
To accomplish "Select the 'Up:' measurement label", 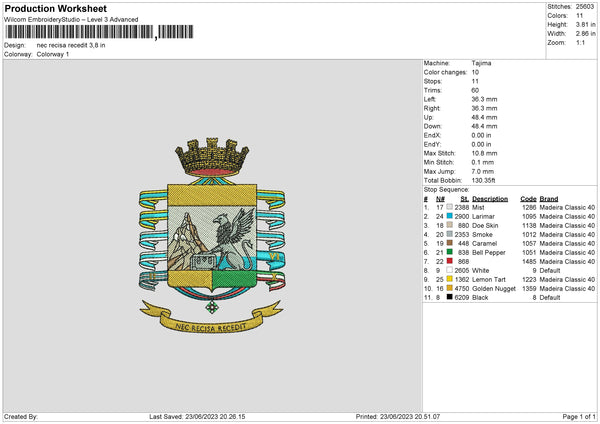I will 428,117.
